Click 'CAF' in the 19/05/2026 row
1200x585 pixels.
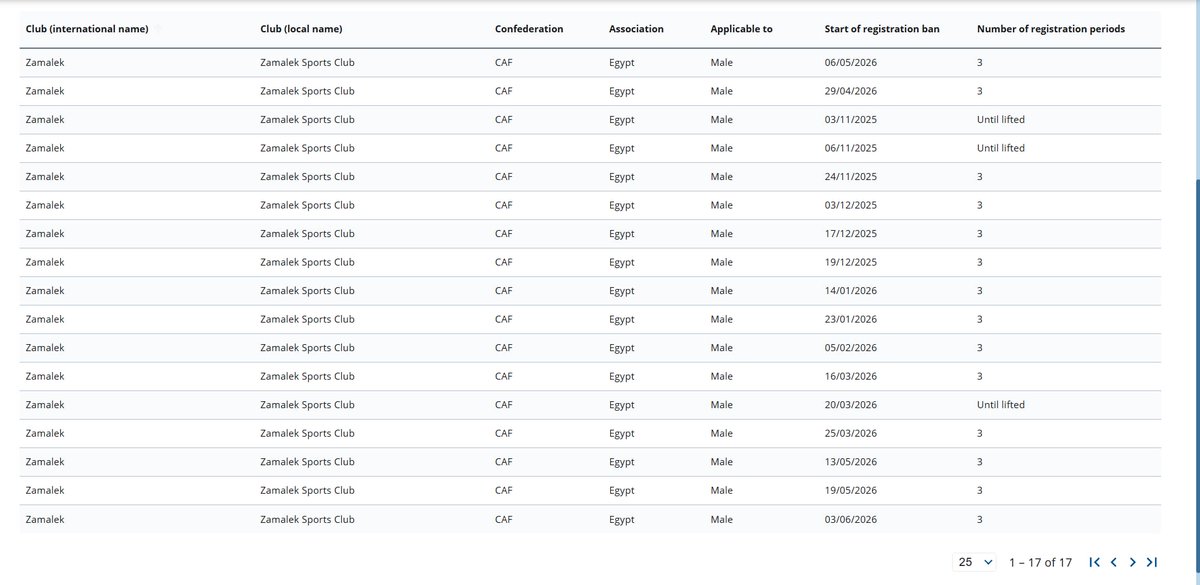click(504, 490)
